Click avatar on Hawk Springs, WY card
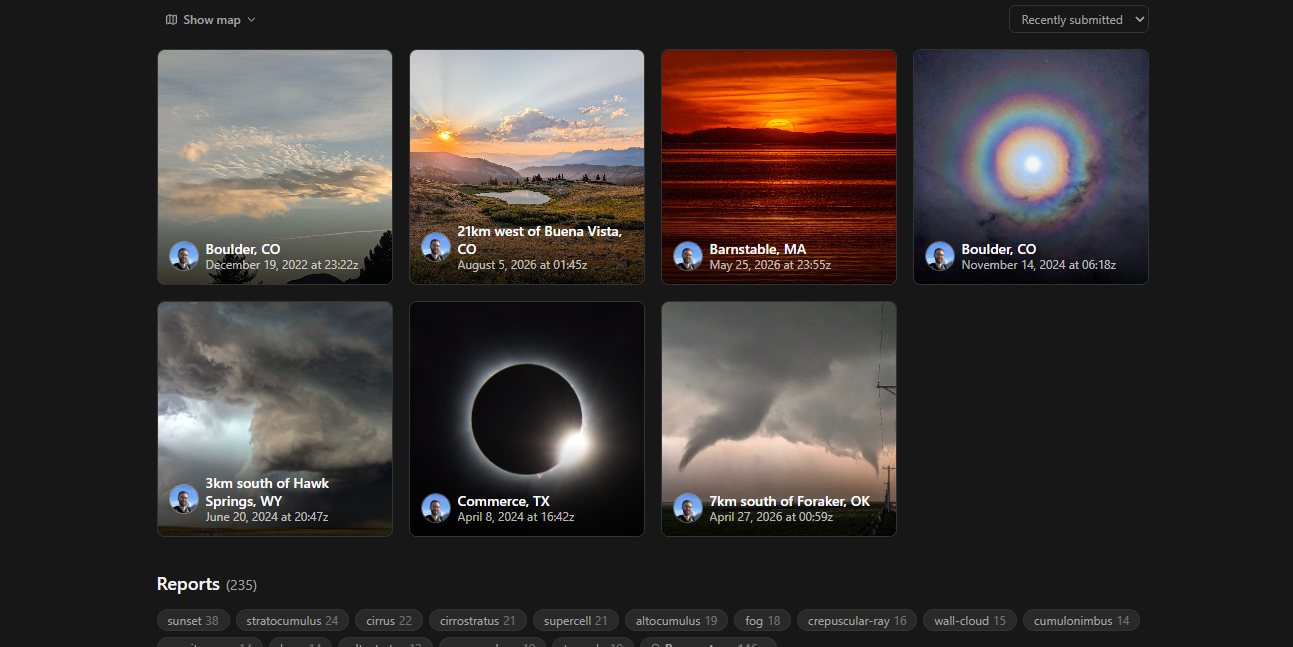The image size is (1293, 647). 184,499
